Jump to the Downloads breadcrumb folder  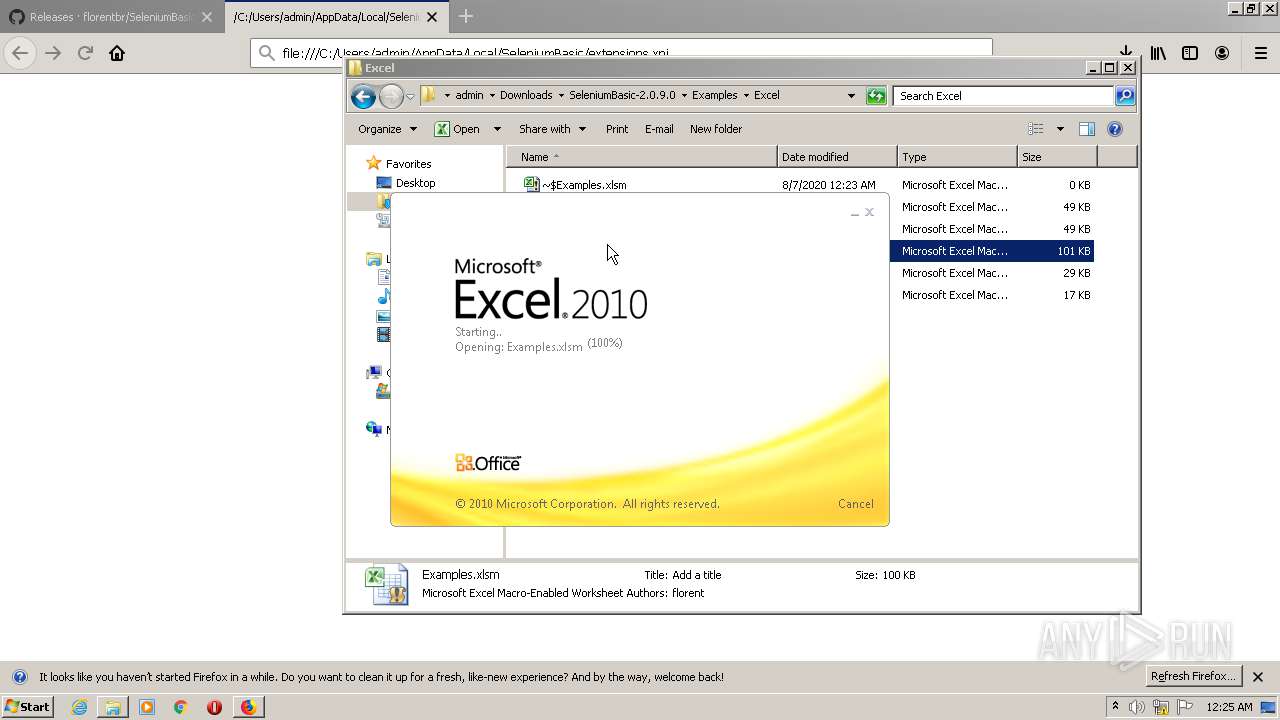[x=526, y=96]
